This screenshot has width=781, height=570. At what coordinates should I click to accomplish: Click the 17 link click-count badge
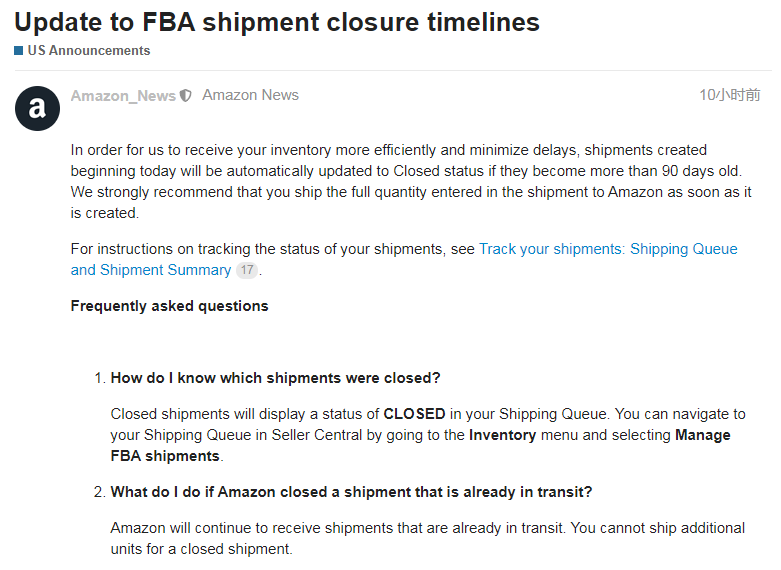(247, 270)
